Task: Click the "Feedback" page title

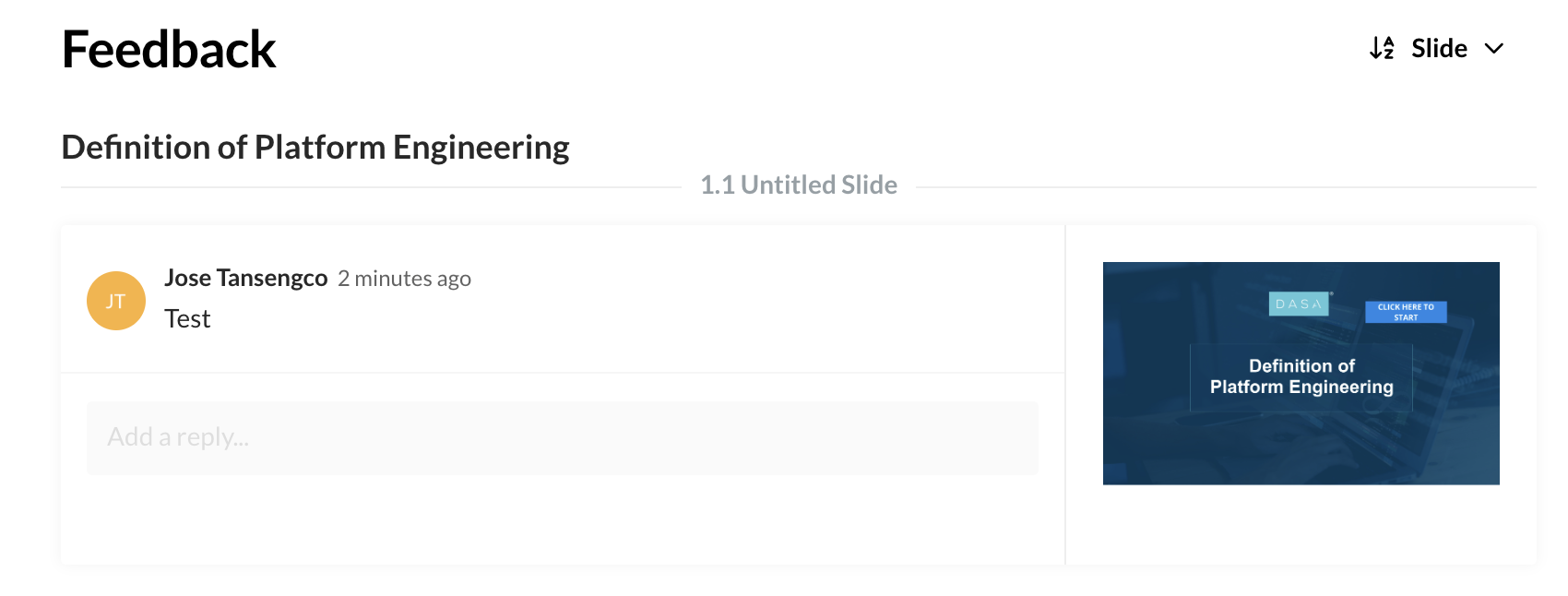Action: (169, 50)
